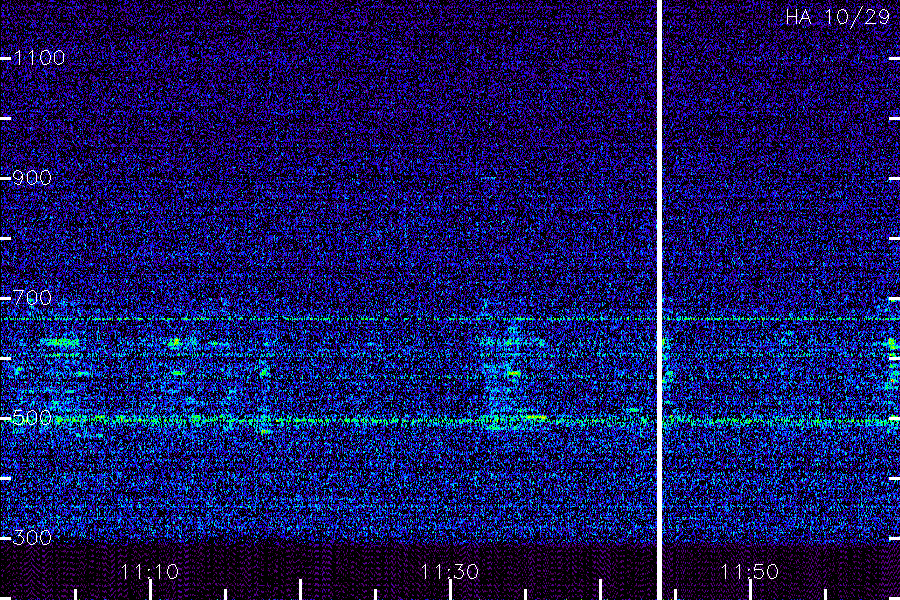Click the 1100 frequency axis label
This screenshot has height=600, width=900.
pos(39,58)
